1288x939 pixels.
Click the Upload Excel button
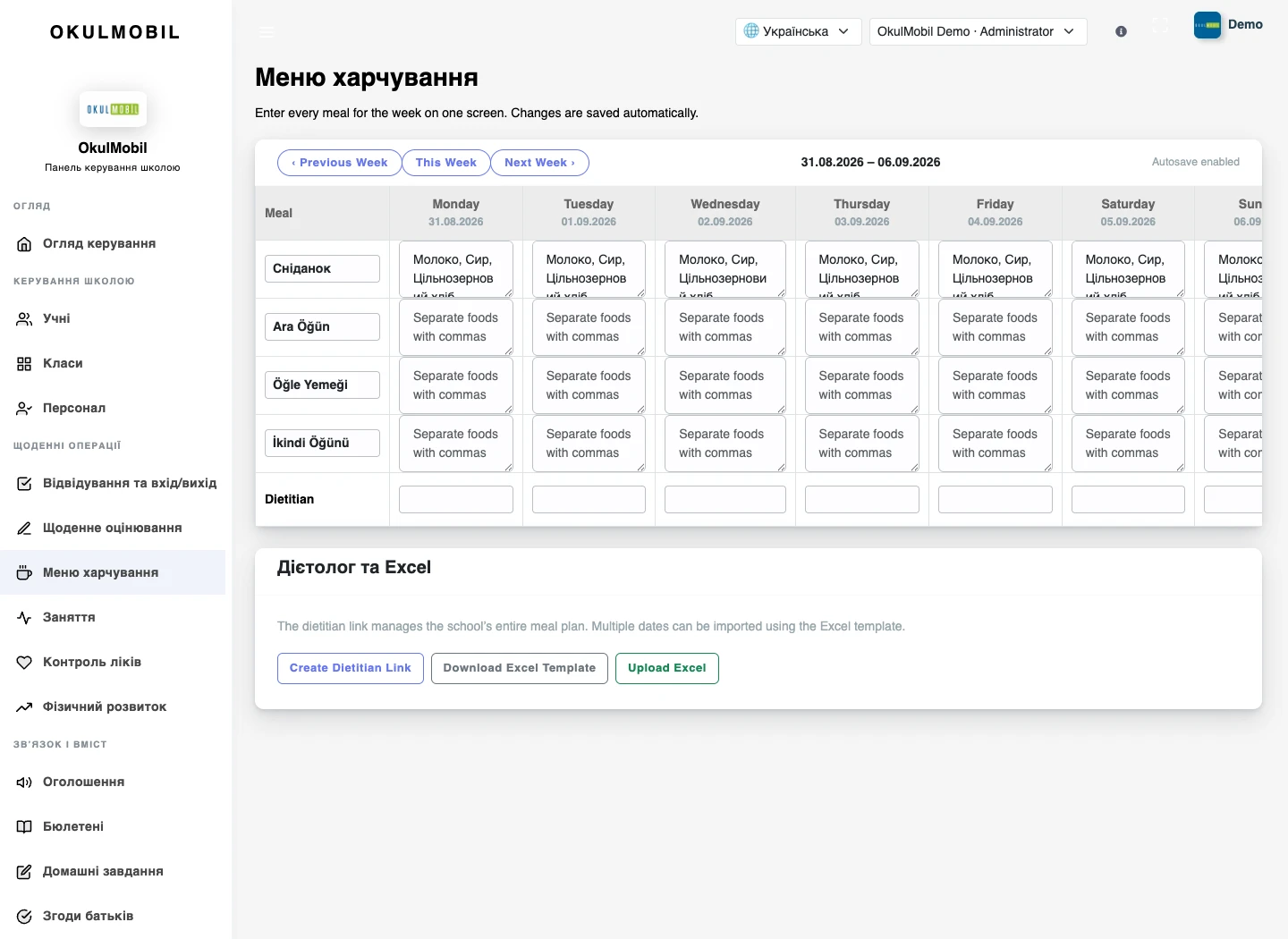pos(667,668)
